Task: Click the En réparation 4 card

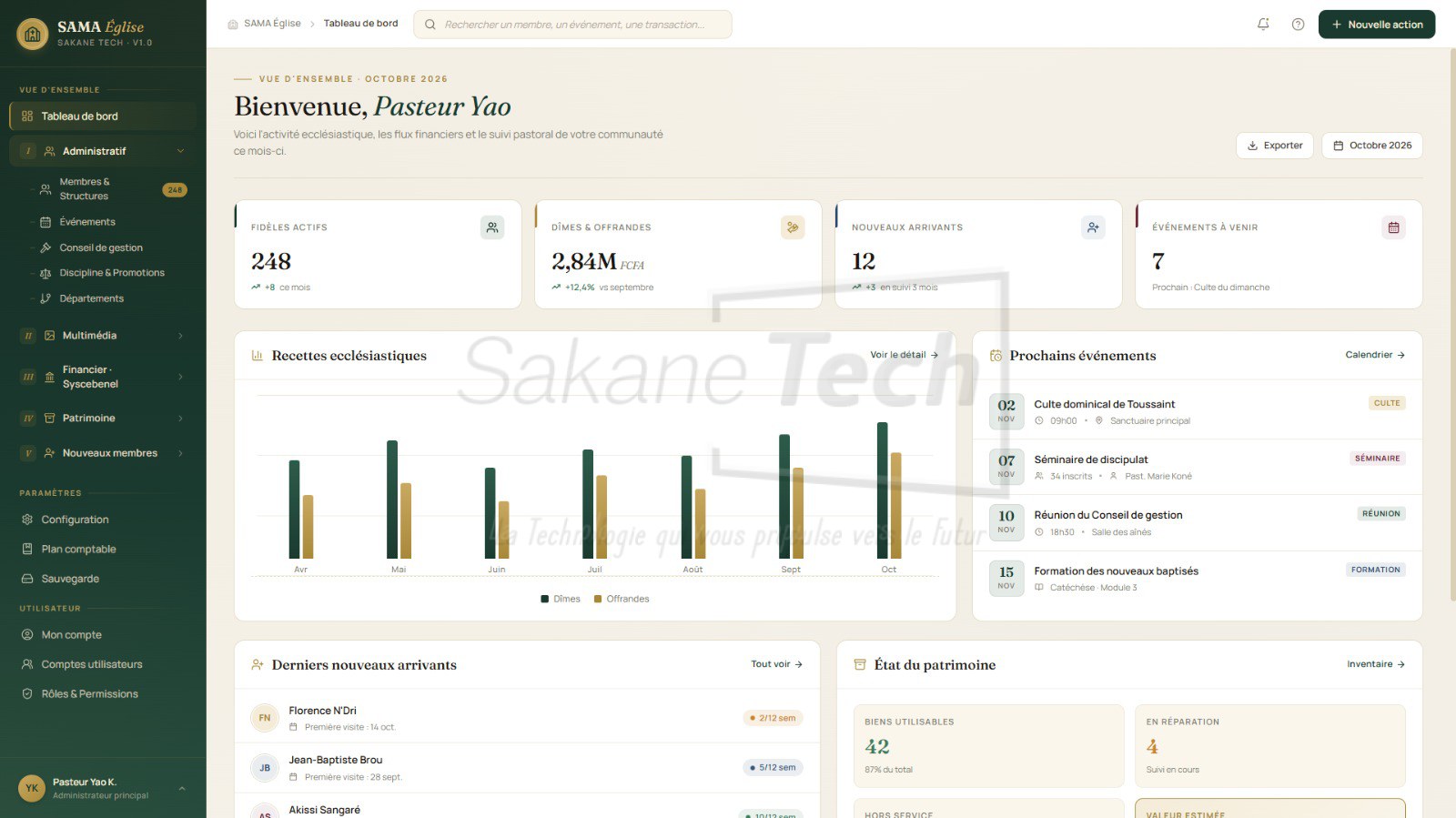Action: [x=1269, y=746]
